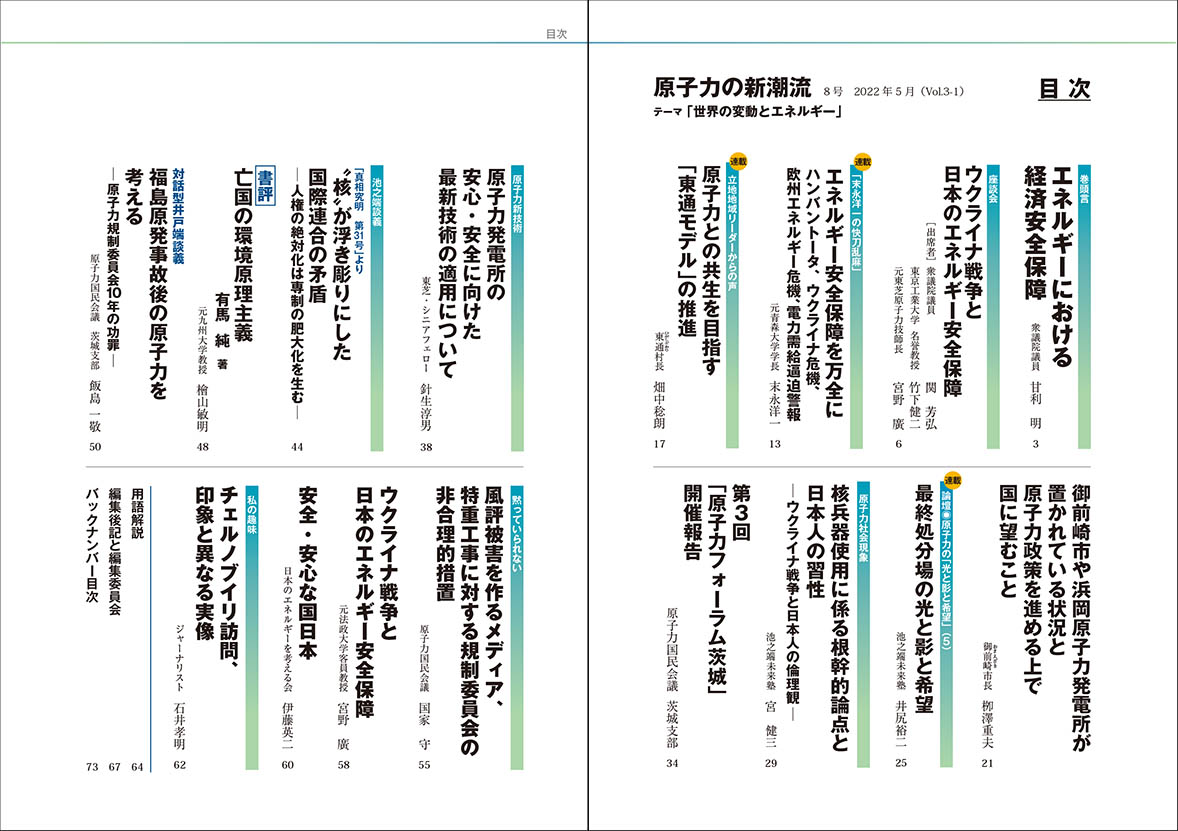The image size is (1178, 831).
Task: Click the subtitle "欧州エネルギー危機、電力需給逼迫警報"
Action: pos(793,294)
